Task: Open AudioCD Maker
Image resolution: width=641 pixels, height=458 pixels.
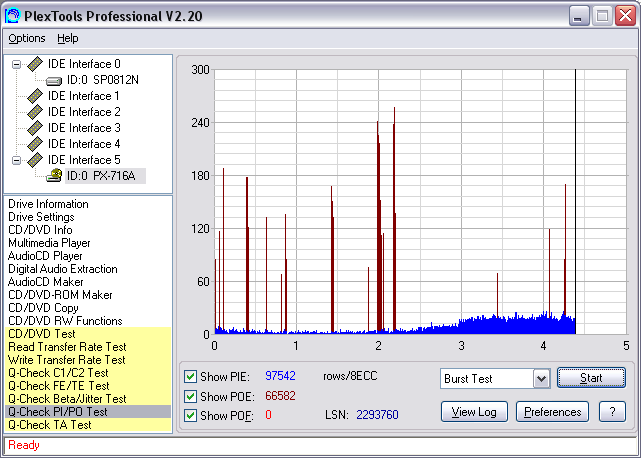Action: (x=45, y=282)
